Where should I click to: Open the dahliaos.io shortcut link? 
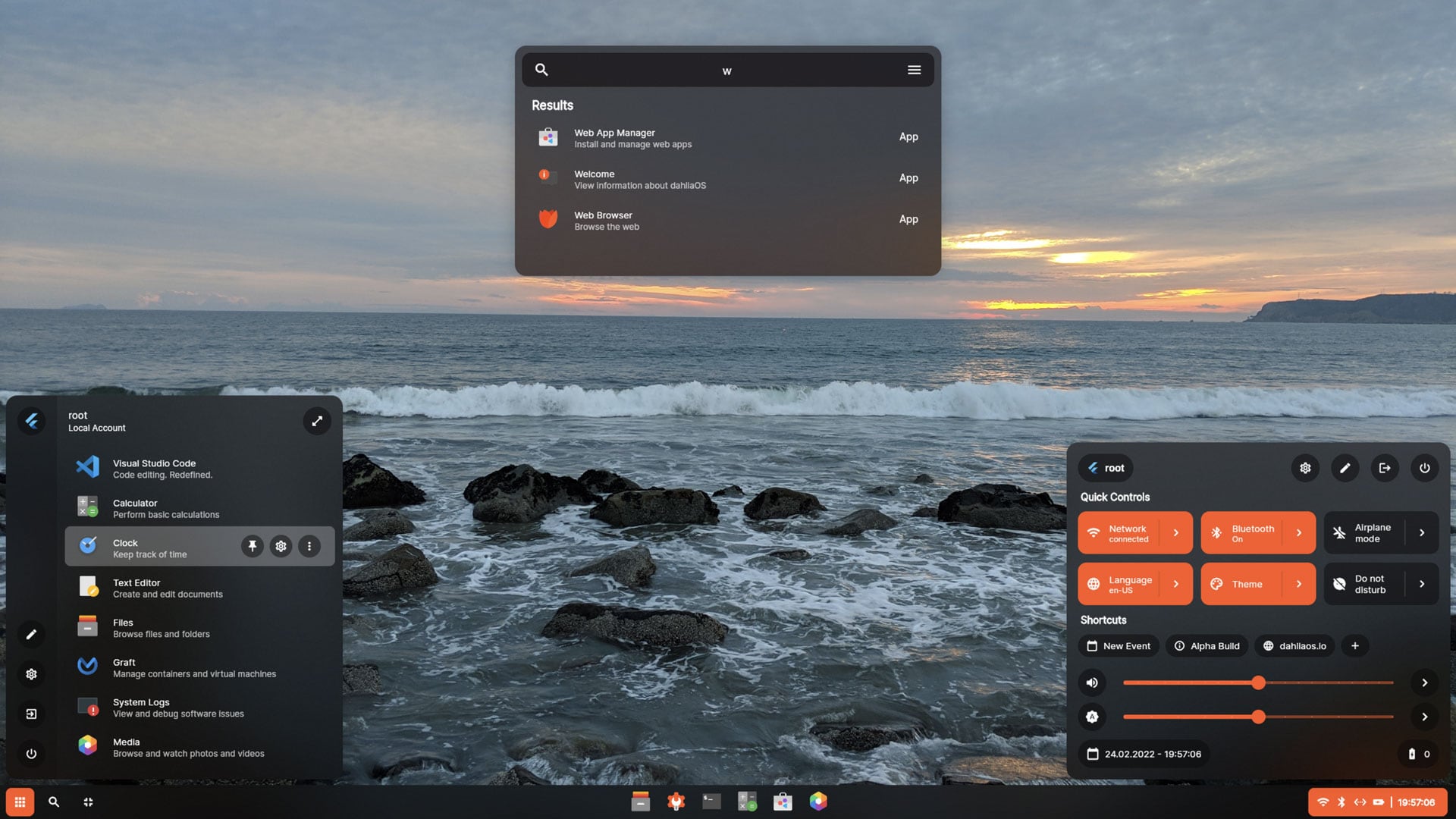pos(1294,646)
